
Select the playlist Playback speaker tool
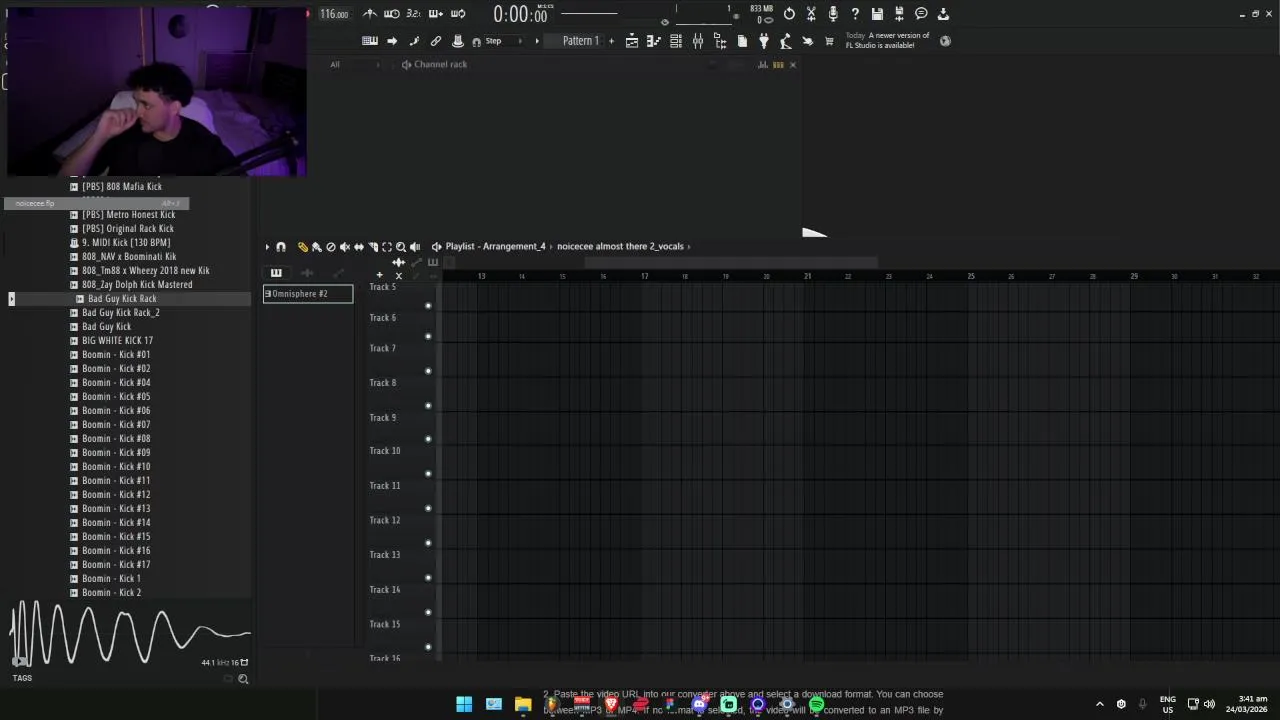[415, 247]
